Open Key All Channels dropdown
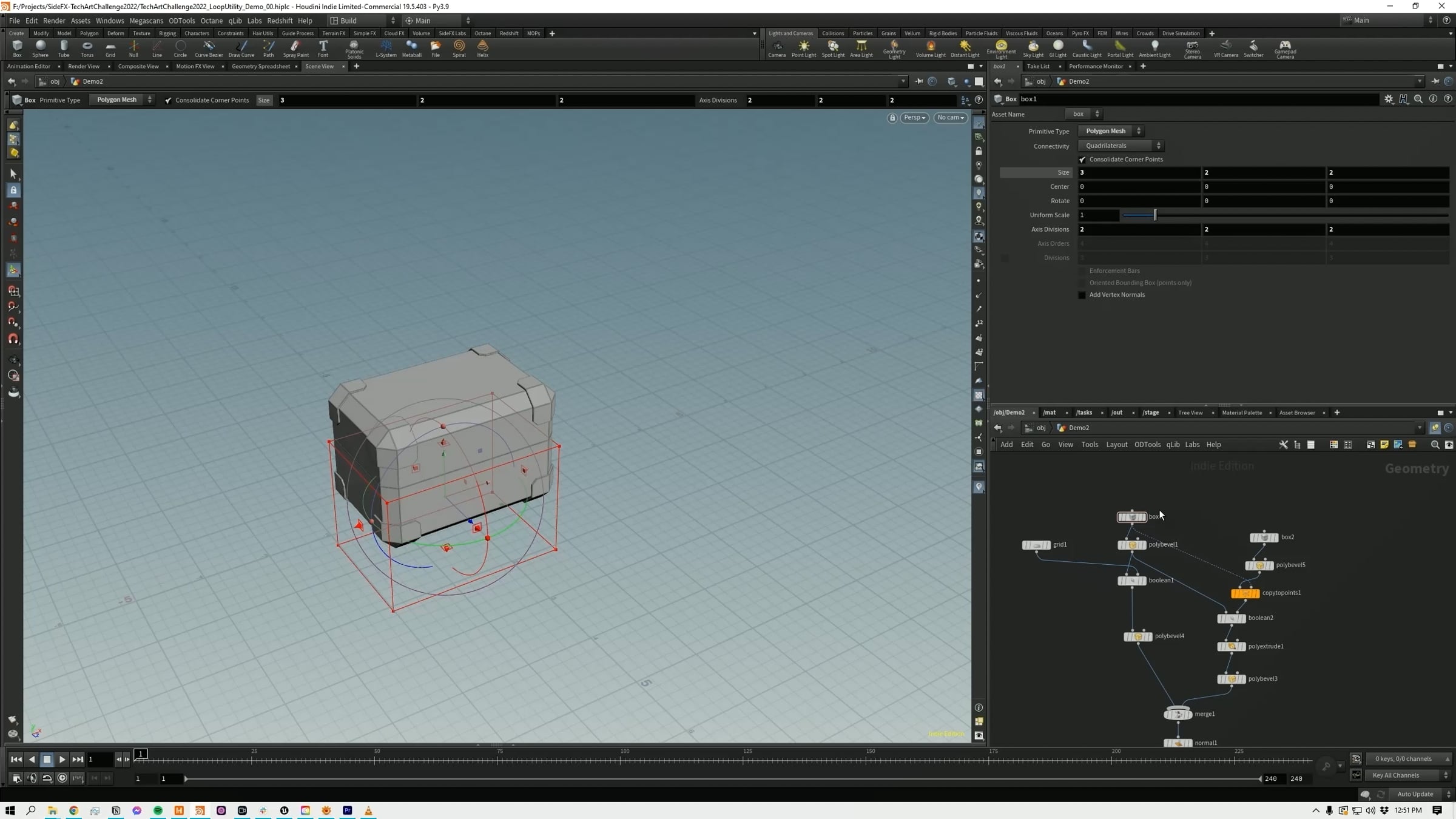Image resolution: width=1456 pixels, height=819 pixels. coord(1407,775)
